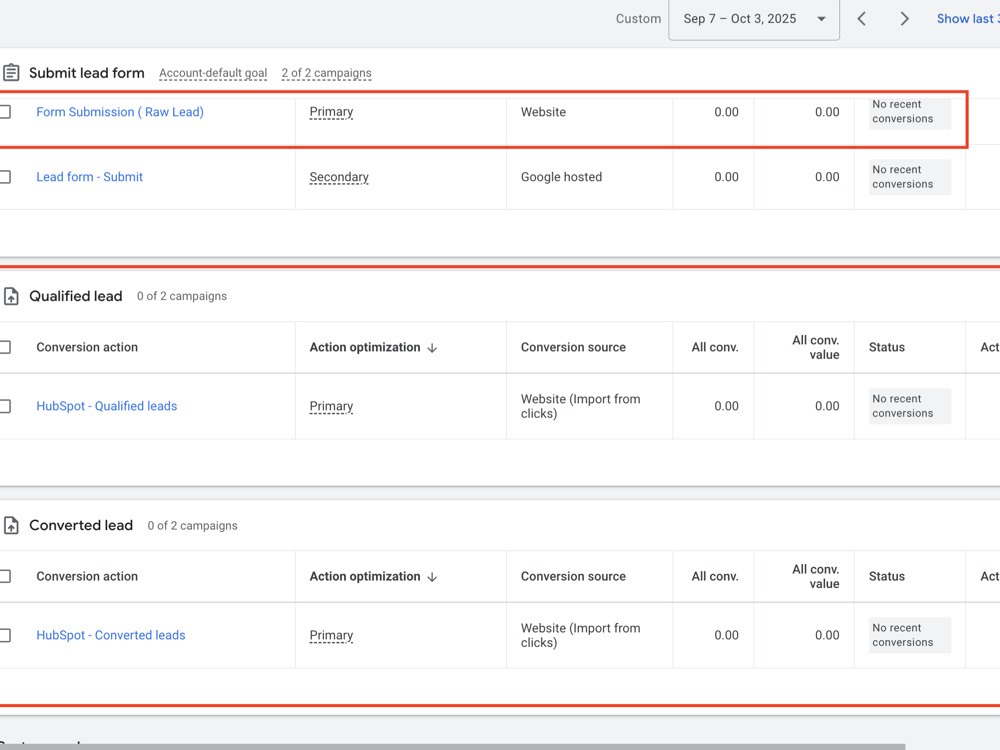
Task: Click No recent conversions status for HubSpot - Converted leads
Action: (909, 635)
